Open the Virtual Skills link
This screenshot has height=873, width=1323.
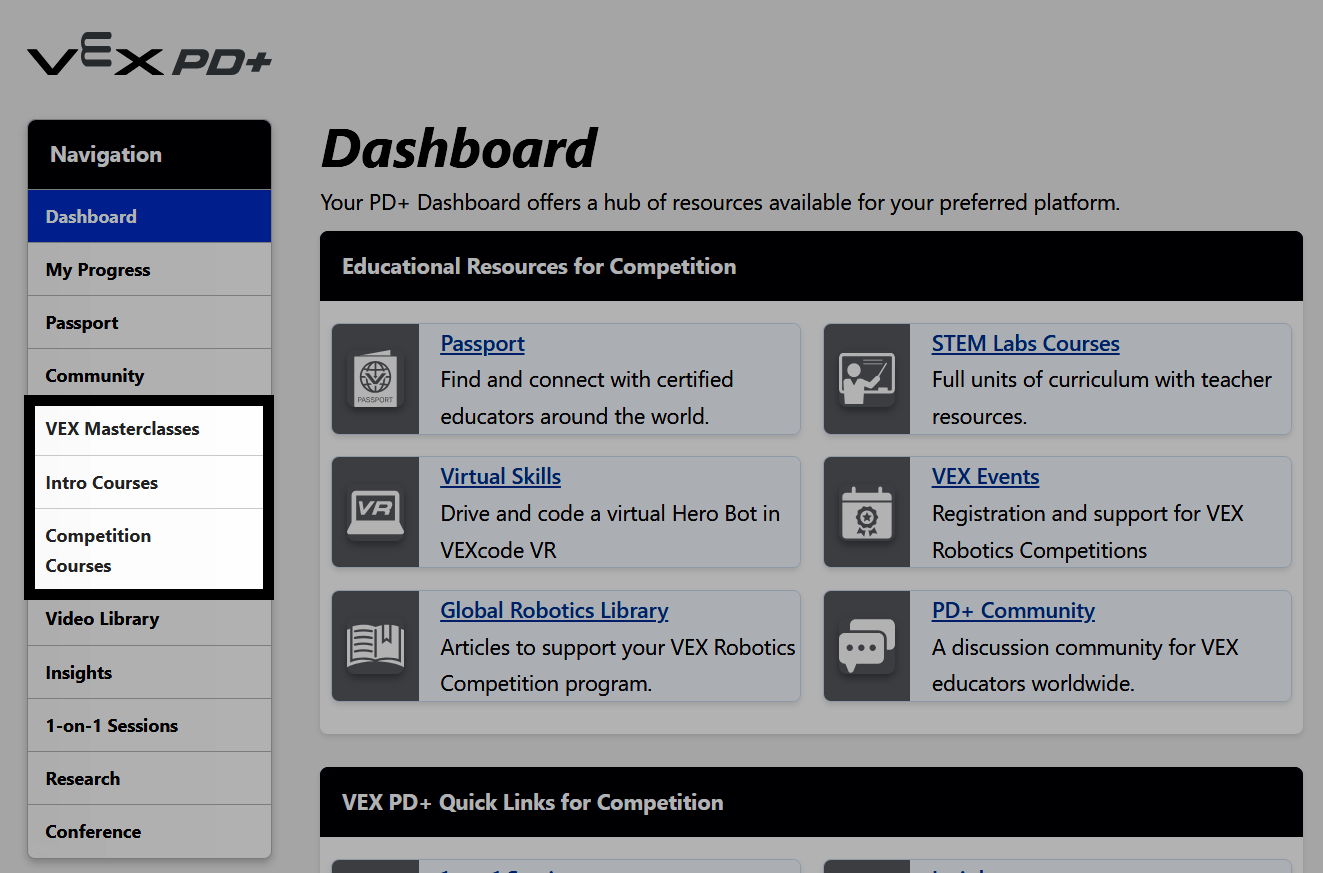click(500, 476)
